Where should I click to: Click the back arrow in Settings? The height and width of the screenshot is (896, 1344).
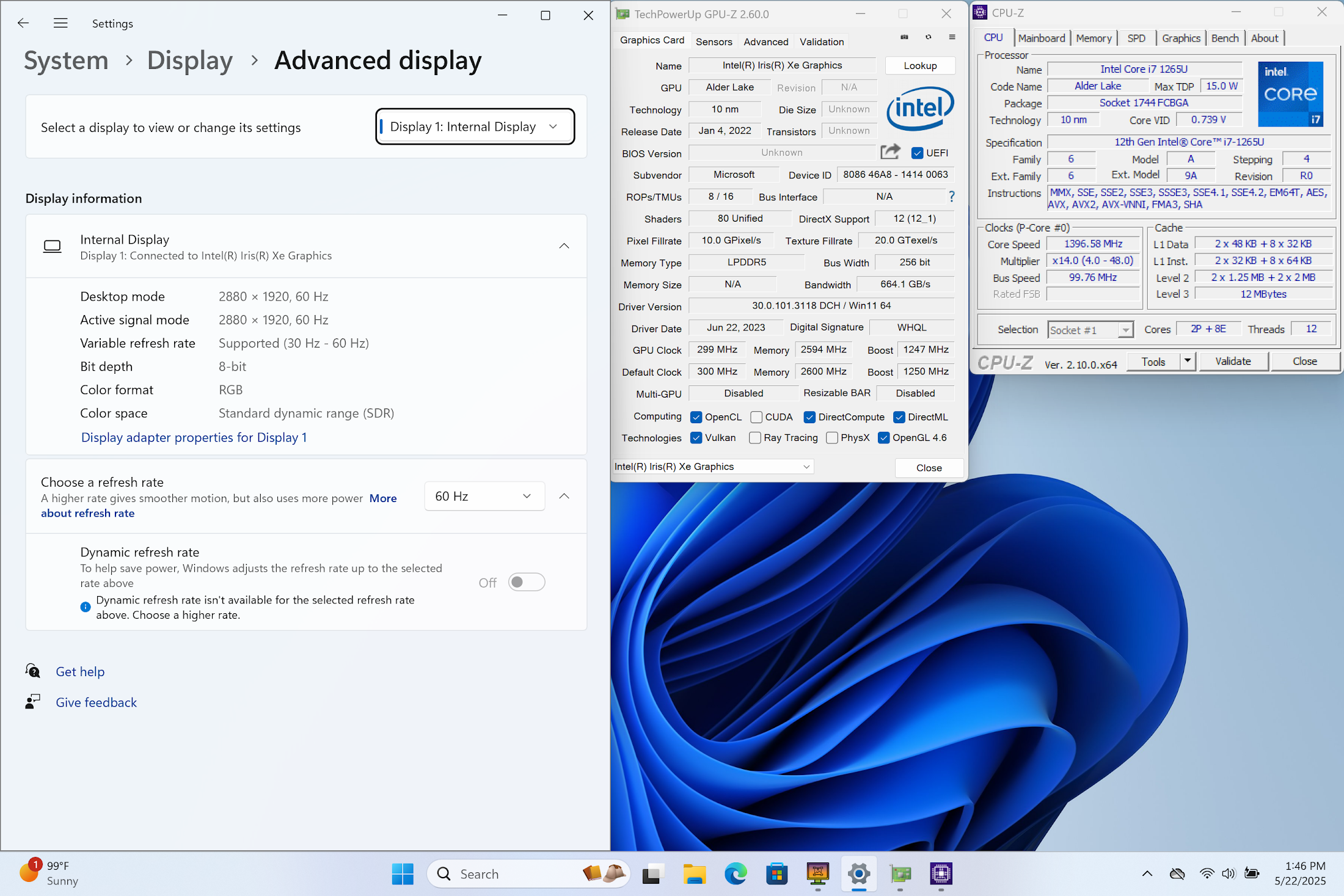click(x=23, y=23)
